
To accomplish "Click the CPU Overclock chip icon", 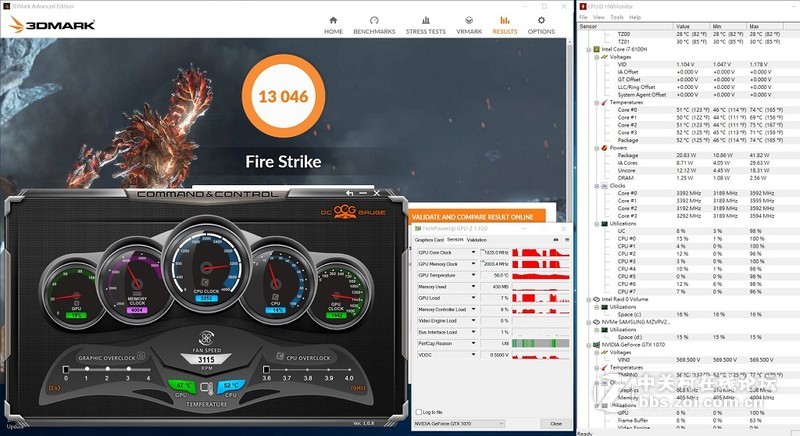I will (x=280, y=356).
